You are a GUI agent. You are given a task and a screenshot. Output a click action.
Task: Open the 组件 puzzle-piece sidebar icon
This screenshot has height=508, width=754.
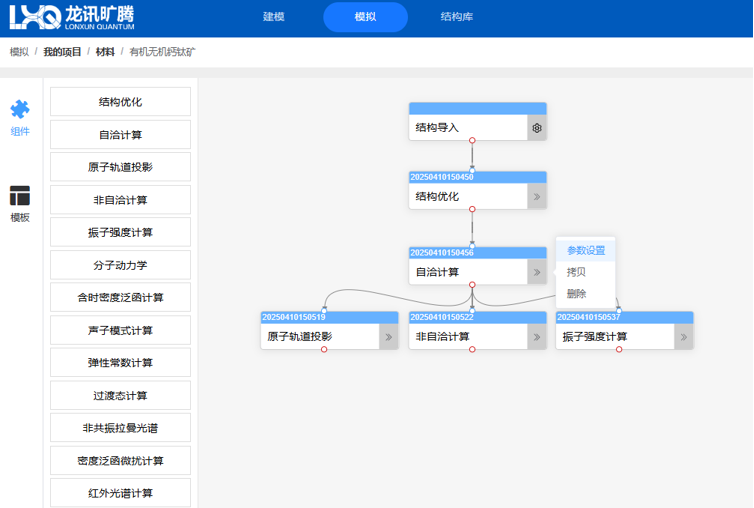20,110
